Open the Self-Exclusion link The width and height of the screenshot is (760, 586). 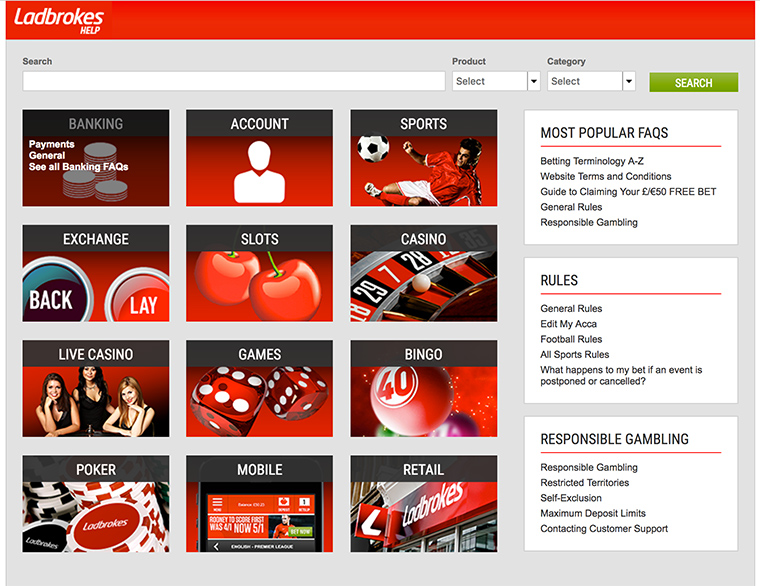571,498
